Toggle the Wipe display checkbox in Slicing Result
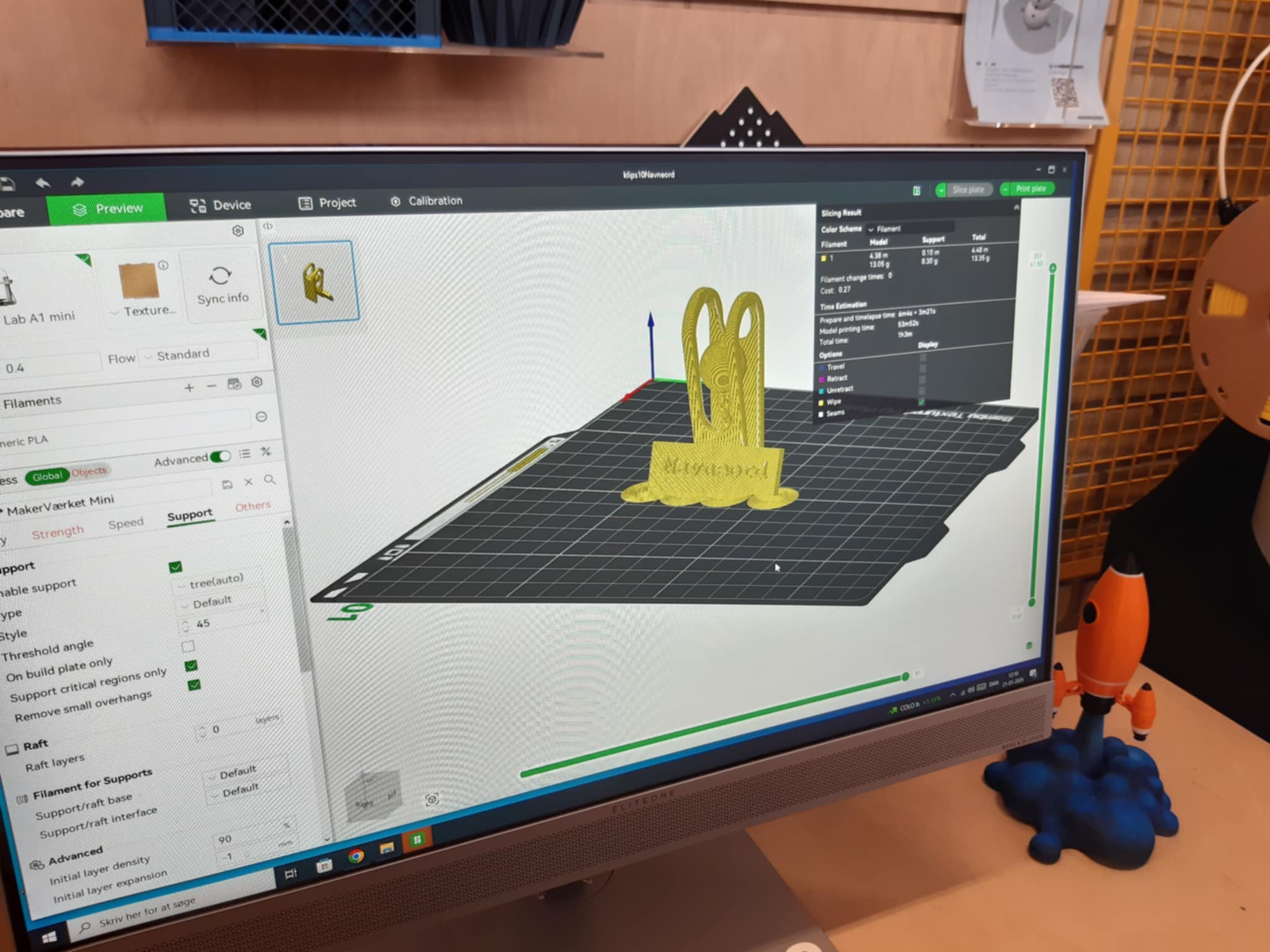 (x=922, y=402)
